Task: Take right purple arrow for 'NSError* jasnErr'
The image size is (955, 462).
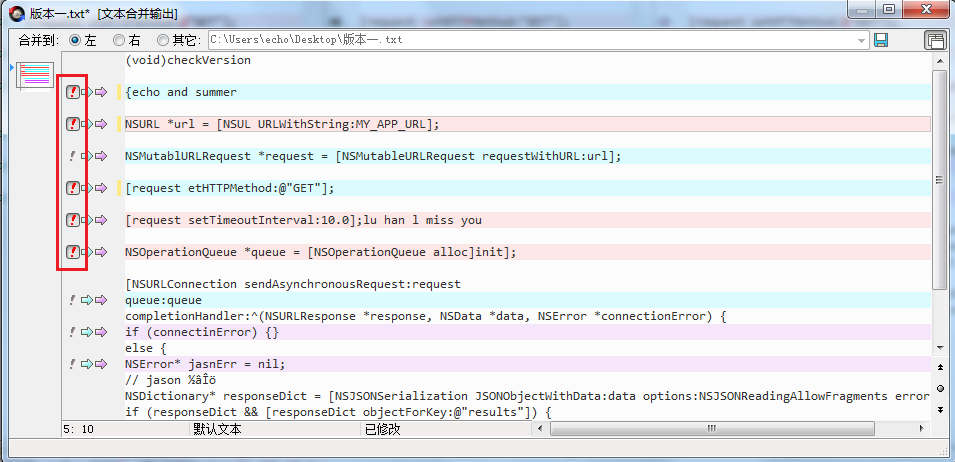Action: coord(101,364)
